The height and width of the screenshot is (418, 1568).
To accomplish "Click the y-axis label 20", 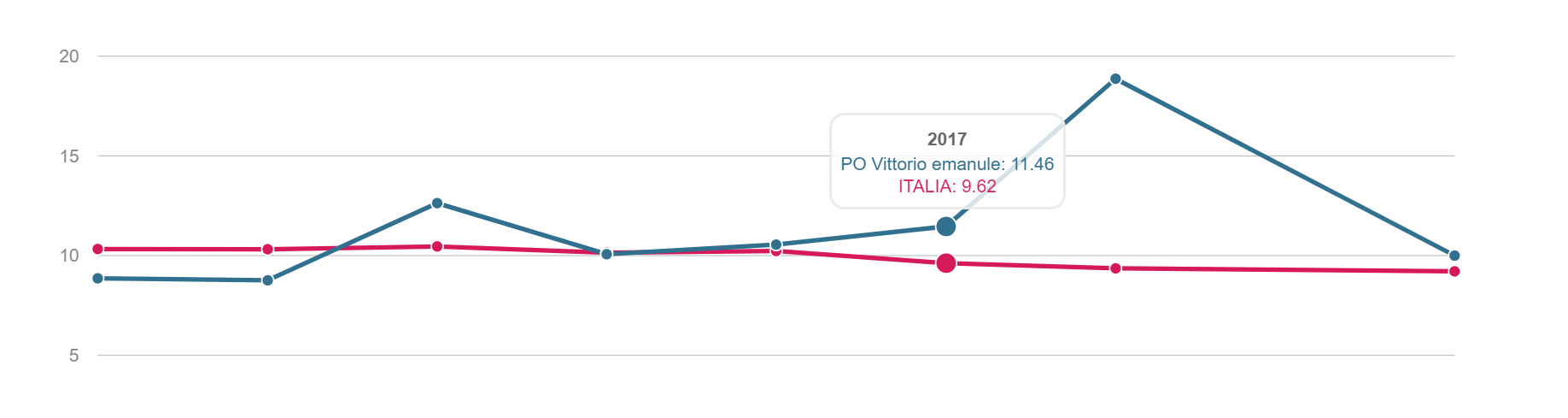I will 69,56.
